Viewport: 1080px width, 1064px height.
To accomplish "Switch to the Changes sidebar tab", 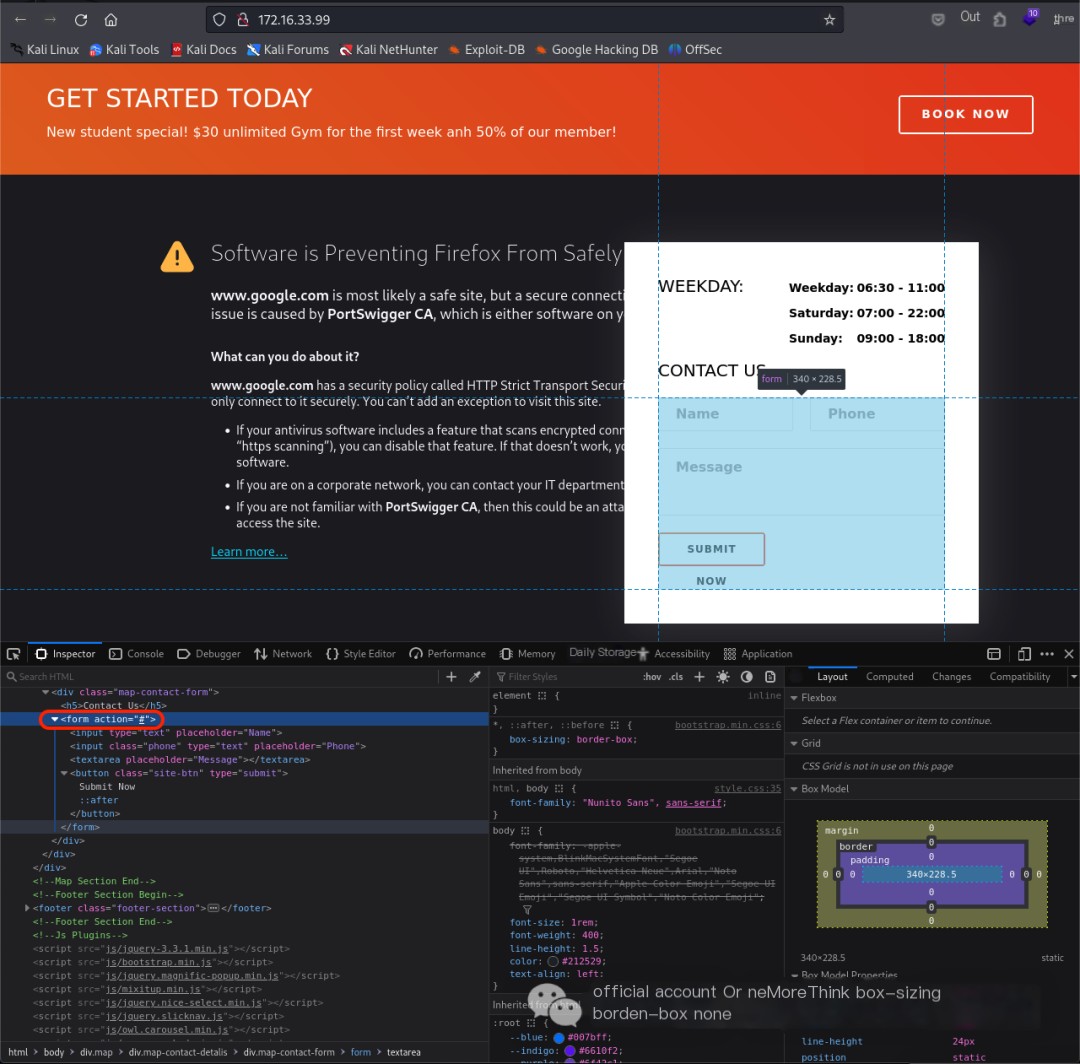I will click(x=951, y=677).
